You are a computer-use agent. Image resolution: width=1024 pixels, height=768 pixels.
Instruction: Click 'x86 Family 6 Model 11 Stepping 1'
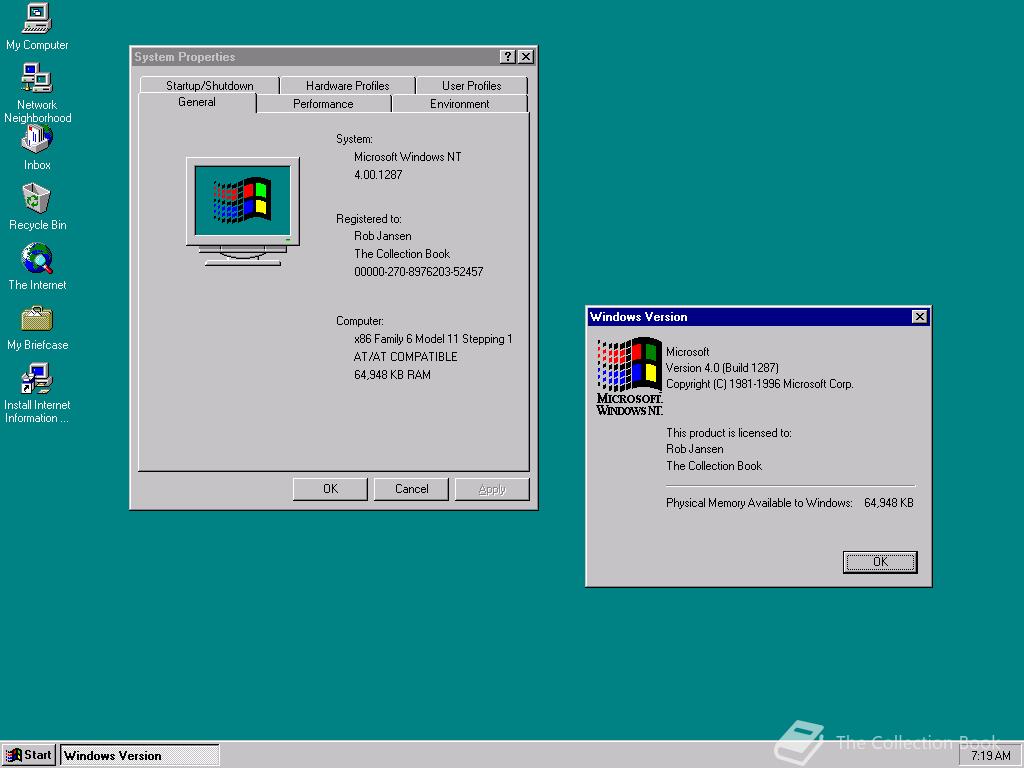click(x=433, y=339)
